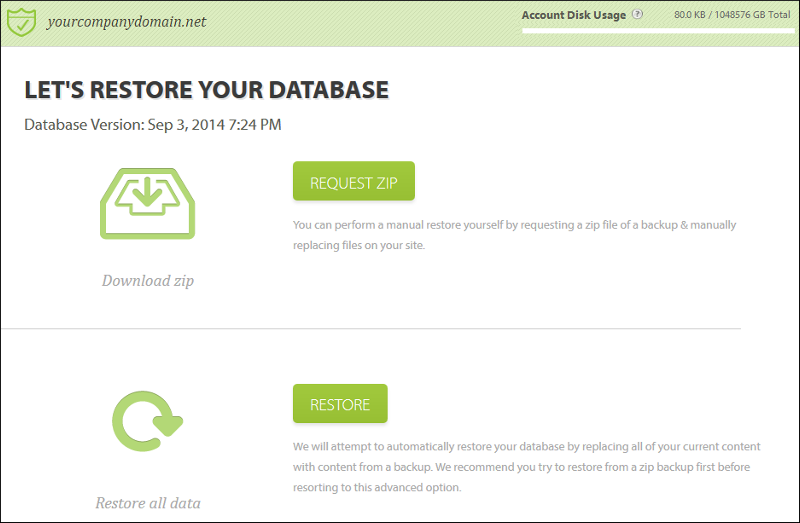Select the Sep 3, 2014 7:24 PM timestamp
This screenshot has width=800, height=523.
tap(214, 125)
